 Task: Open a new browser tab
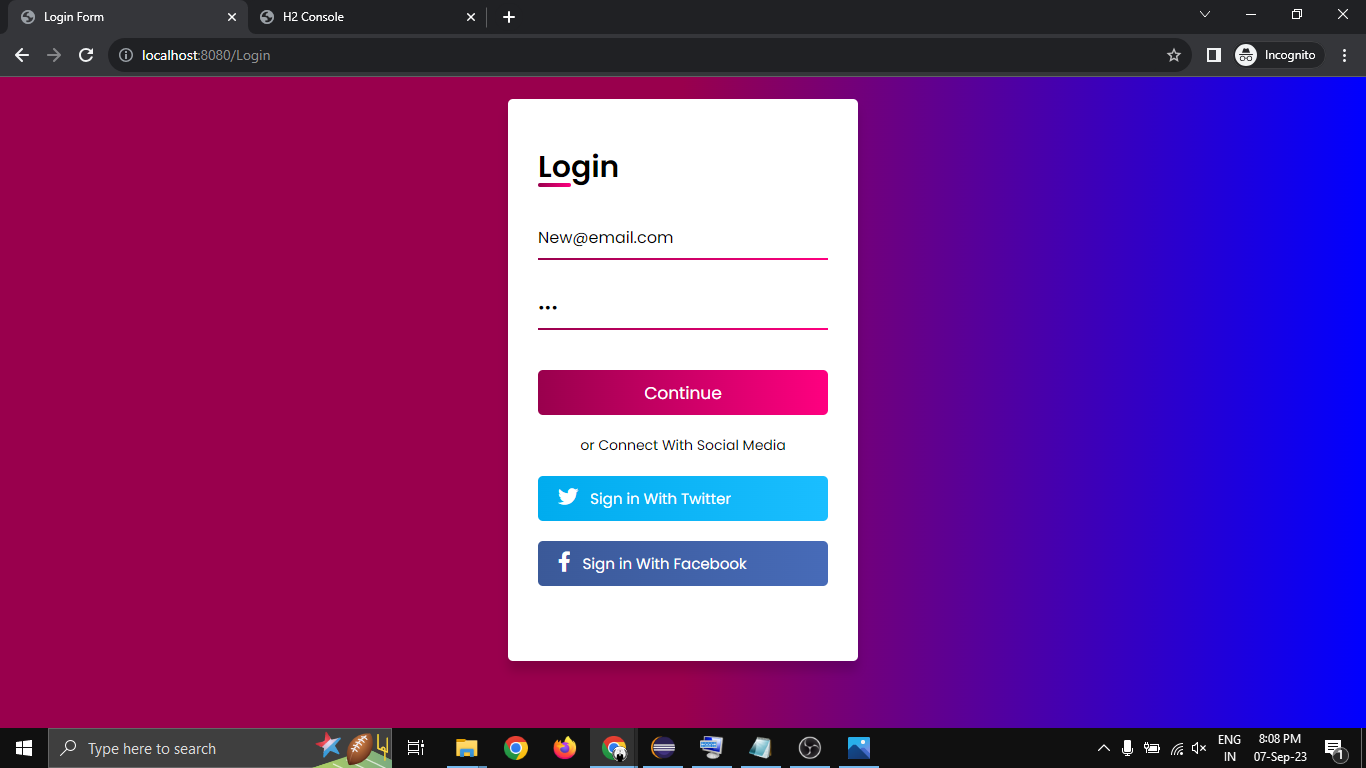[509, 17]
